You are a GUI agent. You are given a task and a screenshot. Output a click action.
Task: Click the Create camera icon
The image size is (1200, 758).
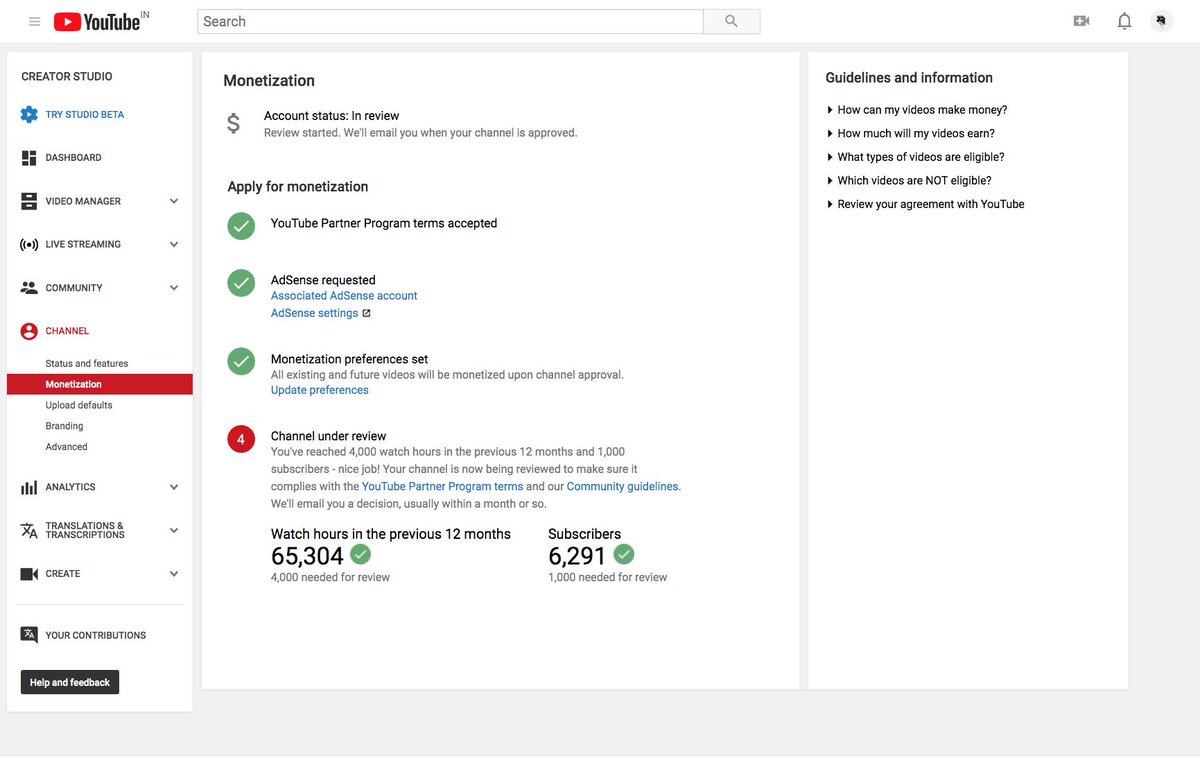tap(29, 574)
